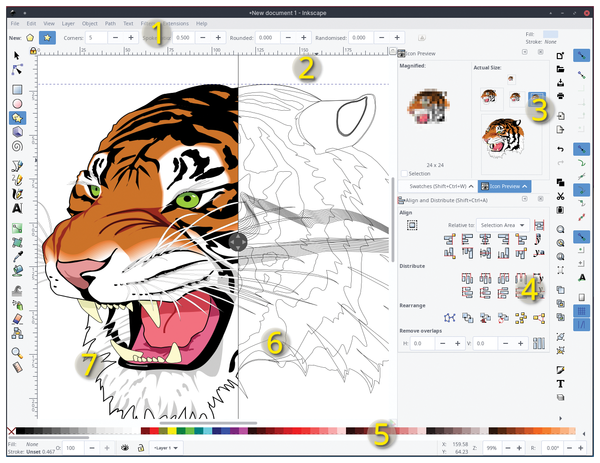This screenshot has height=463, width=600.
Task: Select the Text tool in toolbox
Action: pos(17,208)
